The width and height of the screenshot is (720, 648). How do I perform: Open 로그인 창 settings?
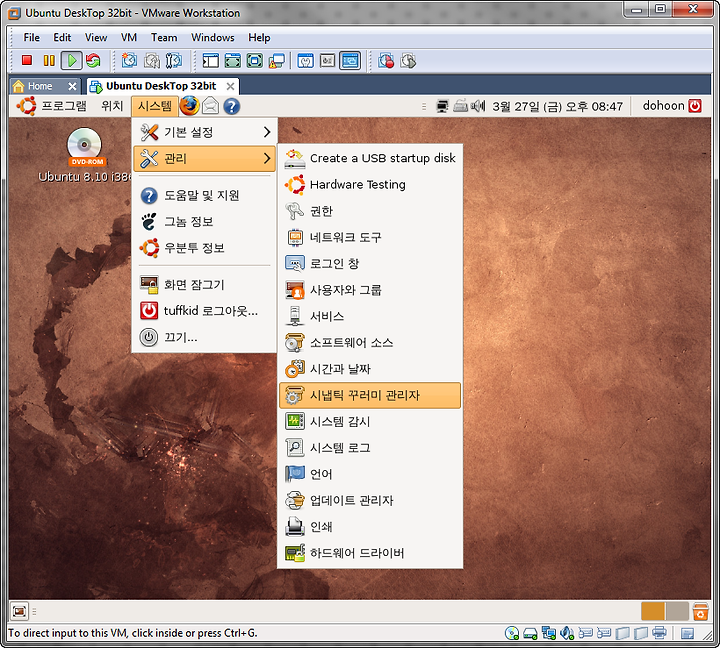[370, 264]
